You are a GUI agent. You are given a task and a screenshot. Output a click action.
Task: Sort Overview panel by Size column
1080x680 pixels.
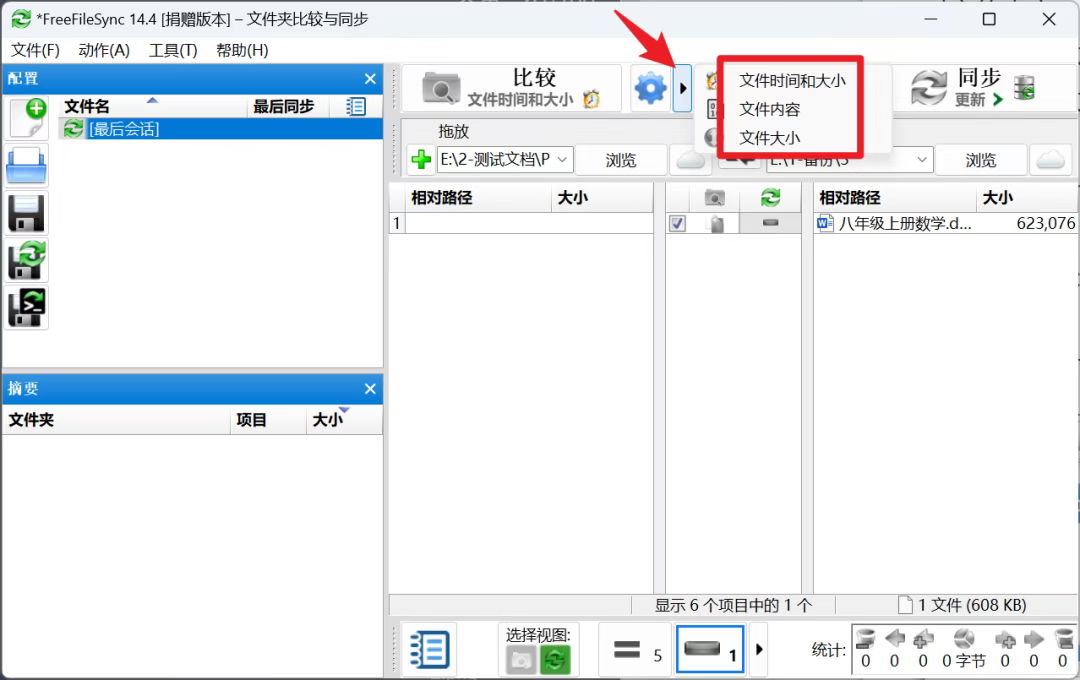343,420
